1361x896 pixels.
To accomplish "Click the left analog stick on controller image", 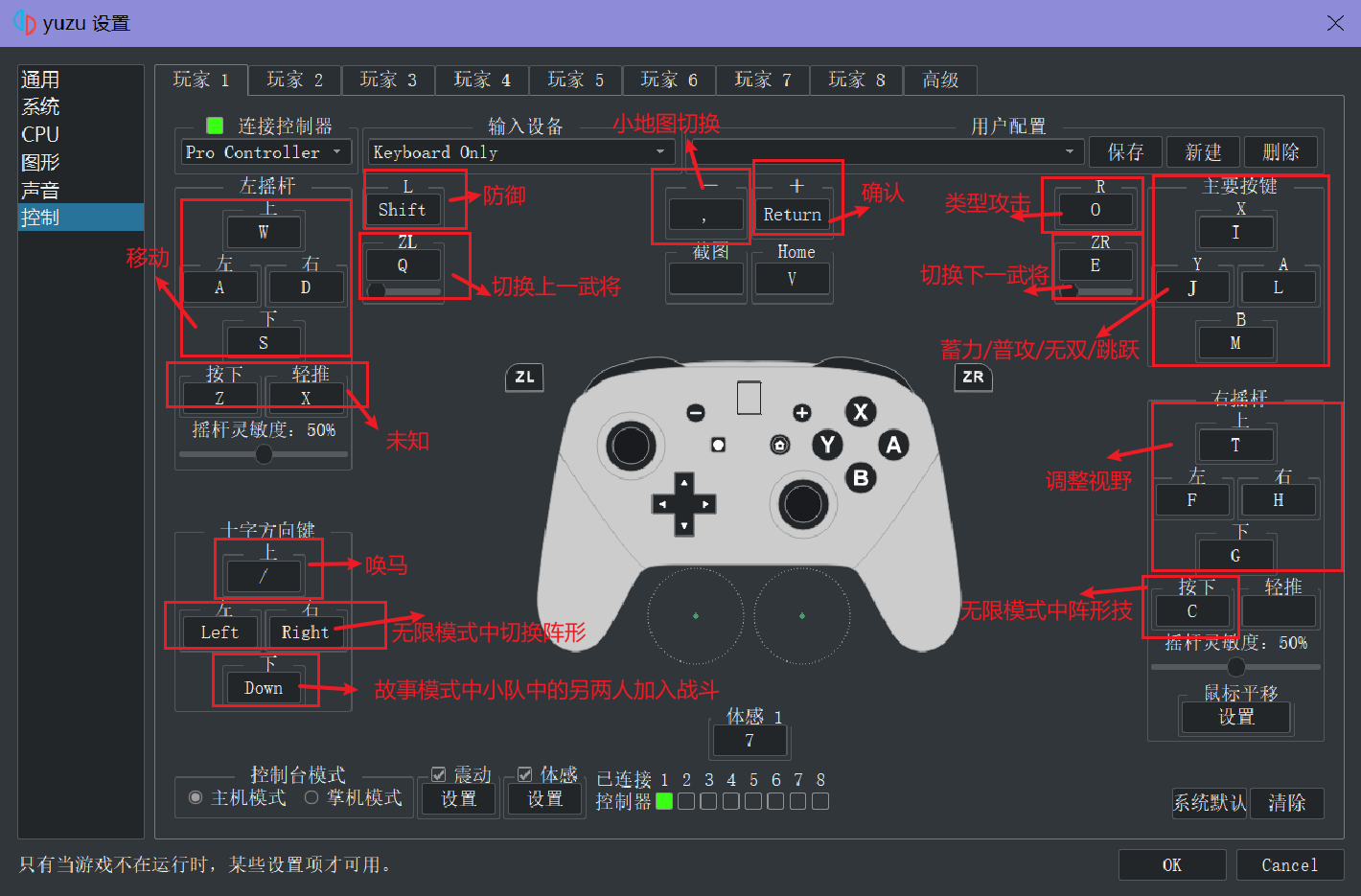I will click(631, 446).
